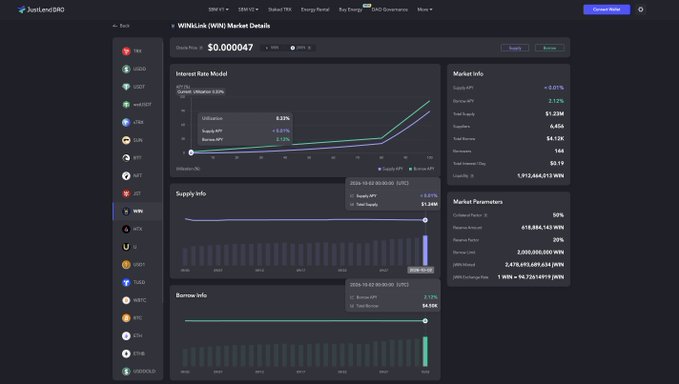Click the JustLend DAO logo
Viewport: 679px width, 384px height.
pos(41,10)
